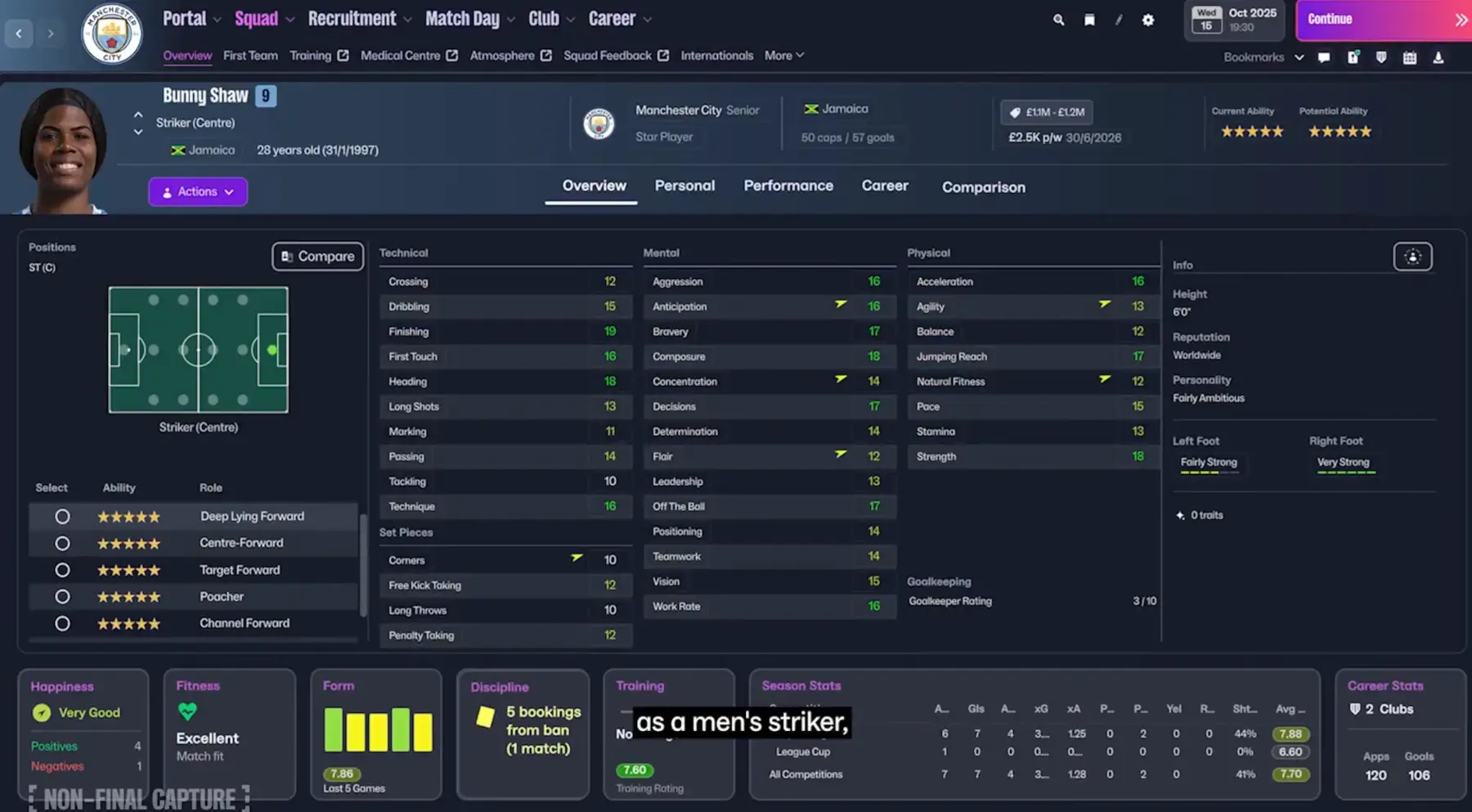Open the Portal menu
Viewport: 1472px width, 812px height.
(x=191, y=19)
